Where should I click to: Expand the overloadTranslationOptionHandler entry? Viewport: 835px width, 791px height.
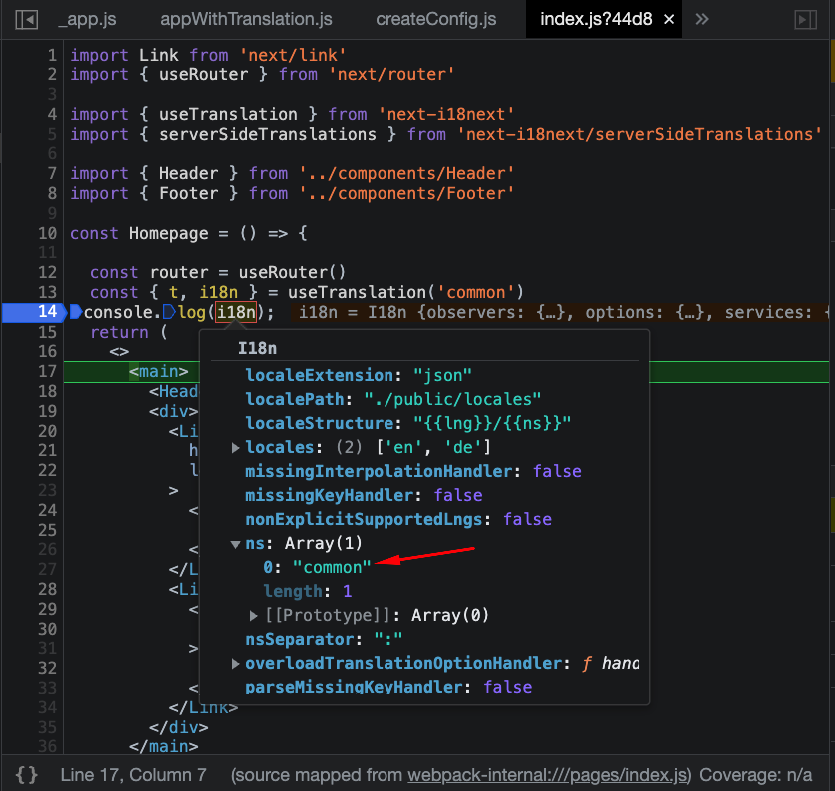click(235, 664)
